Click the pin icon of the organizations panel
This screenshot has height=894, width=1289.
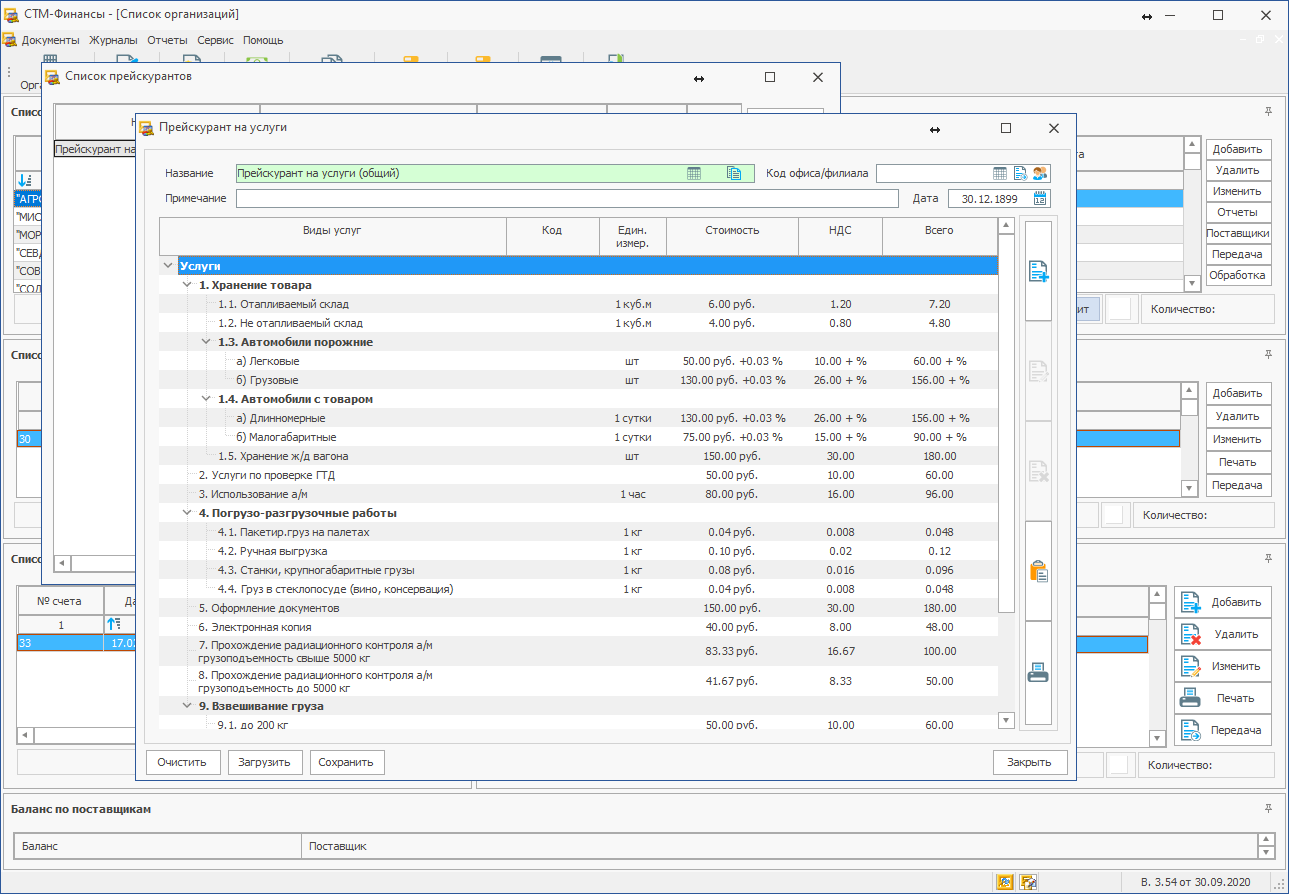click(x=1268, y=111)
